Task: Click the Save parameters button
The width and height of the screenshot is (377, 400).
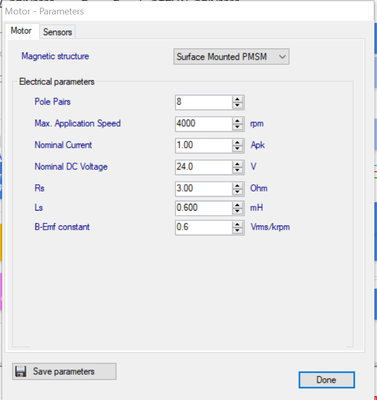Action: click(x=64, y=371)
